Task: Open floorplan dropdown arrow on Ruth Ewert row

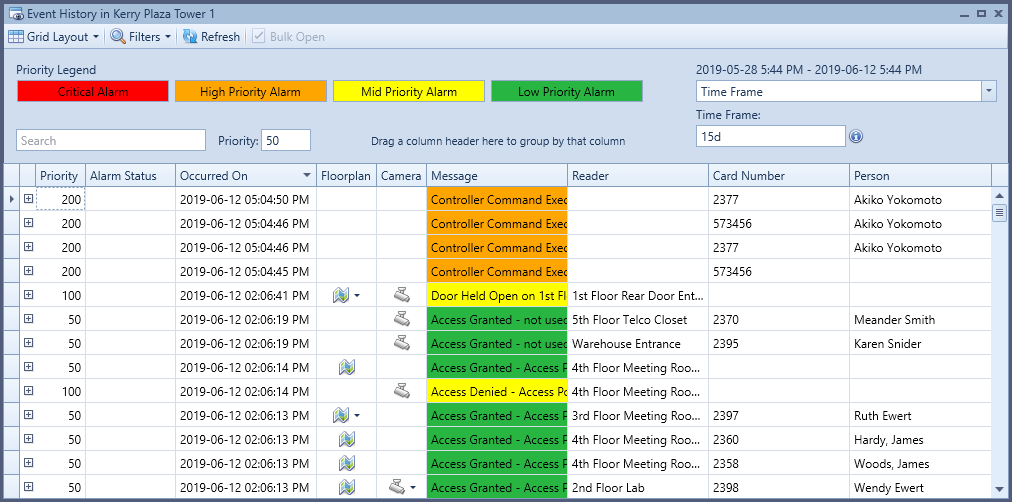Action: pos(356,416)
